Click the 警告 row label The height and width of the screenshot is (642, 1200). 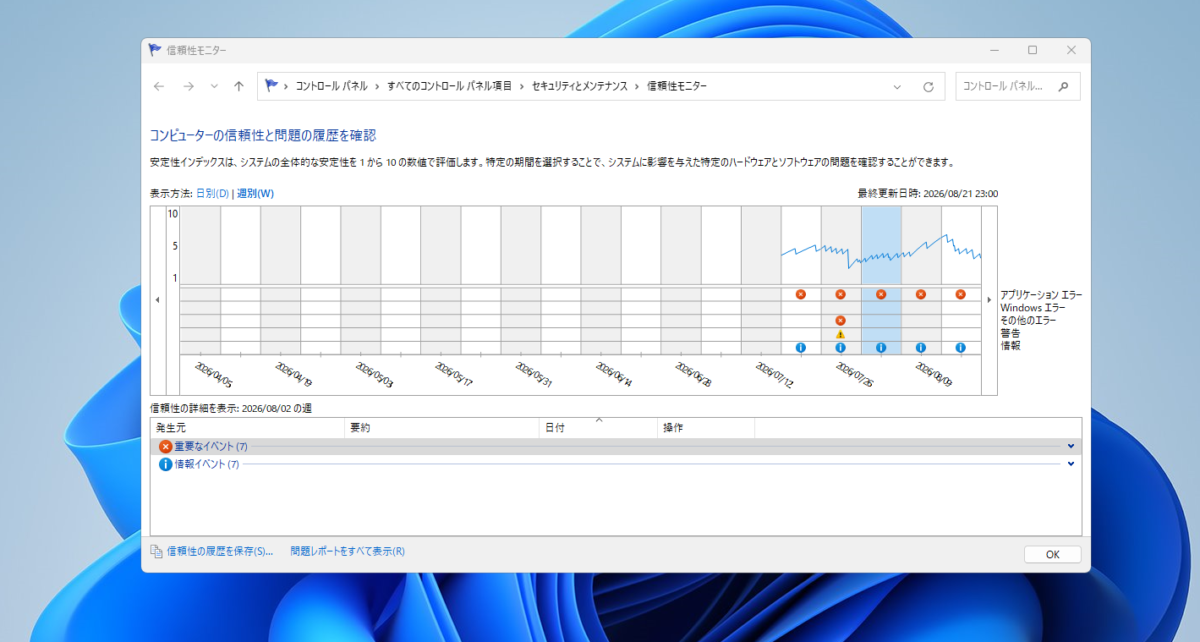pos(1010,333)
